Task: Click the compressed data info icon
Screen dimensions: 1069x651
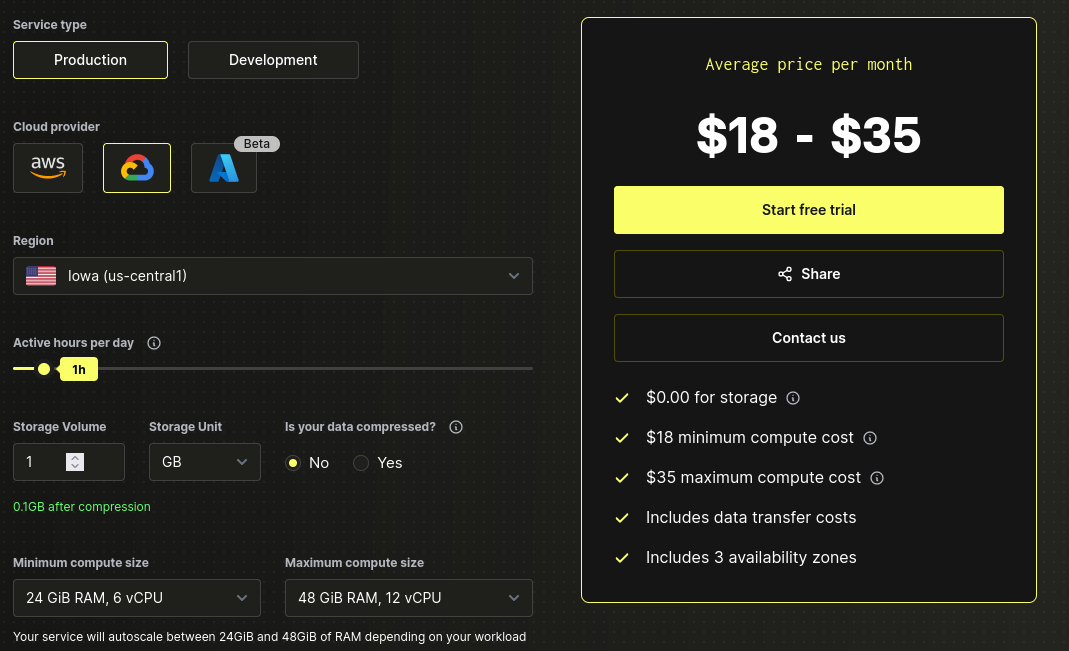Action: click(x=455, y=427)
